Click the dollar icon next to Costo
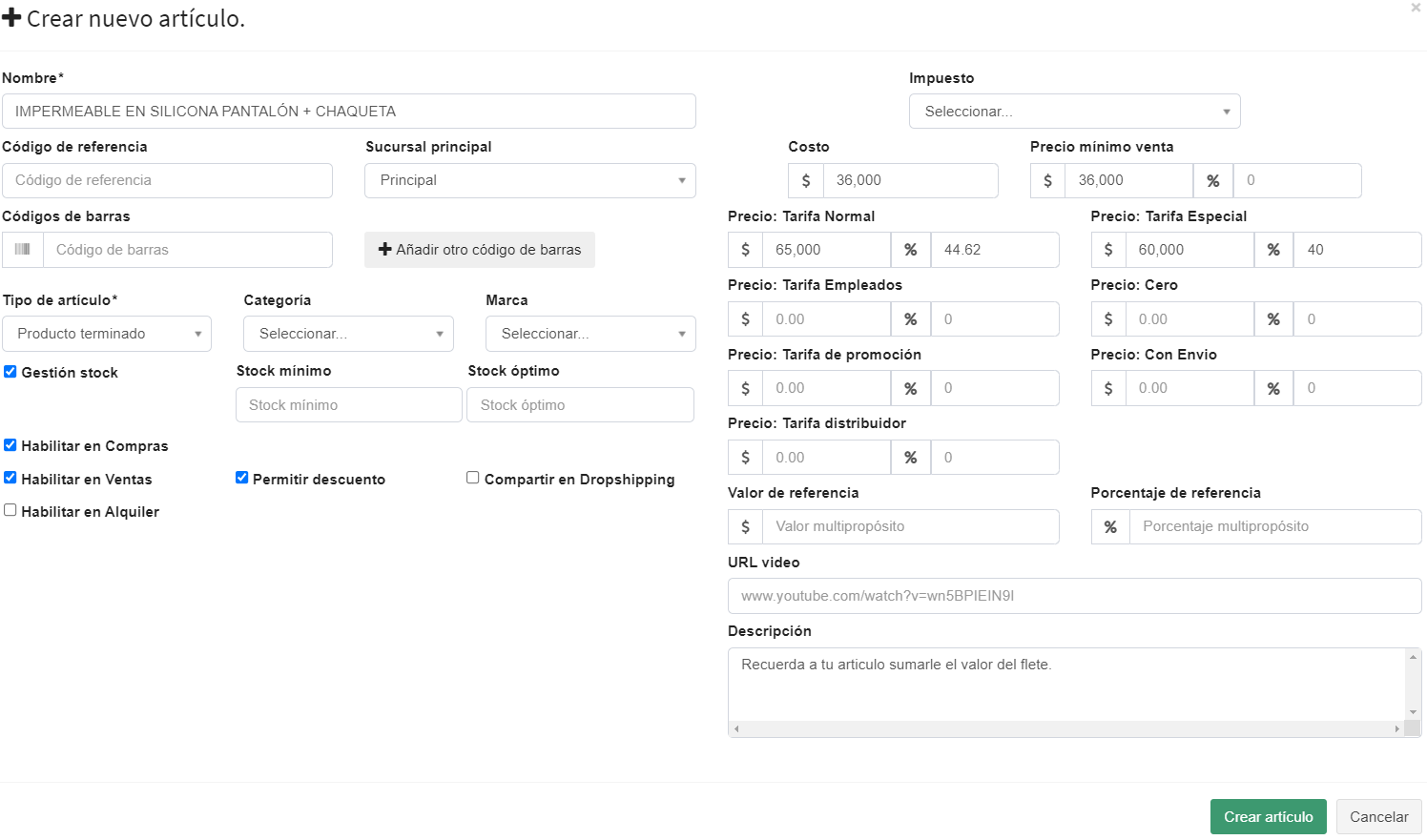 (806, 181)
